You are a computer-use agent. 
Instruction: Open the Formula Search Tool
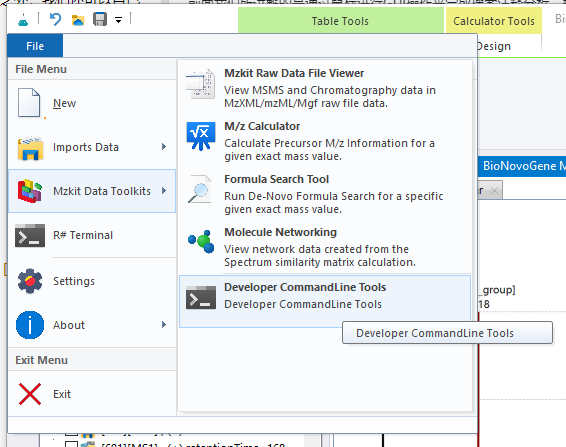click(x=325, y=194)
